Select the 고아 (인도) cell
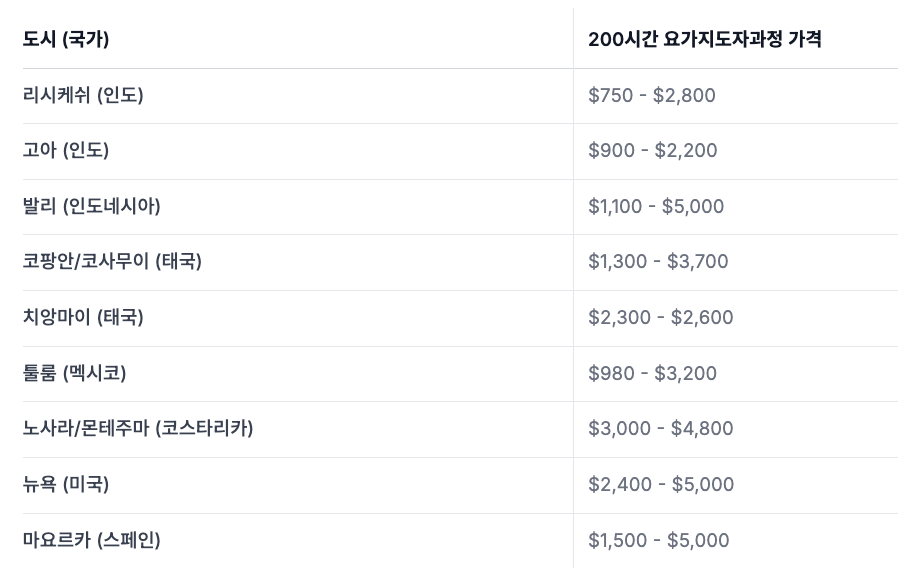The width and height of the screenshot is (898, 572). click(66, 151)
